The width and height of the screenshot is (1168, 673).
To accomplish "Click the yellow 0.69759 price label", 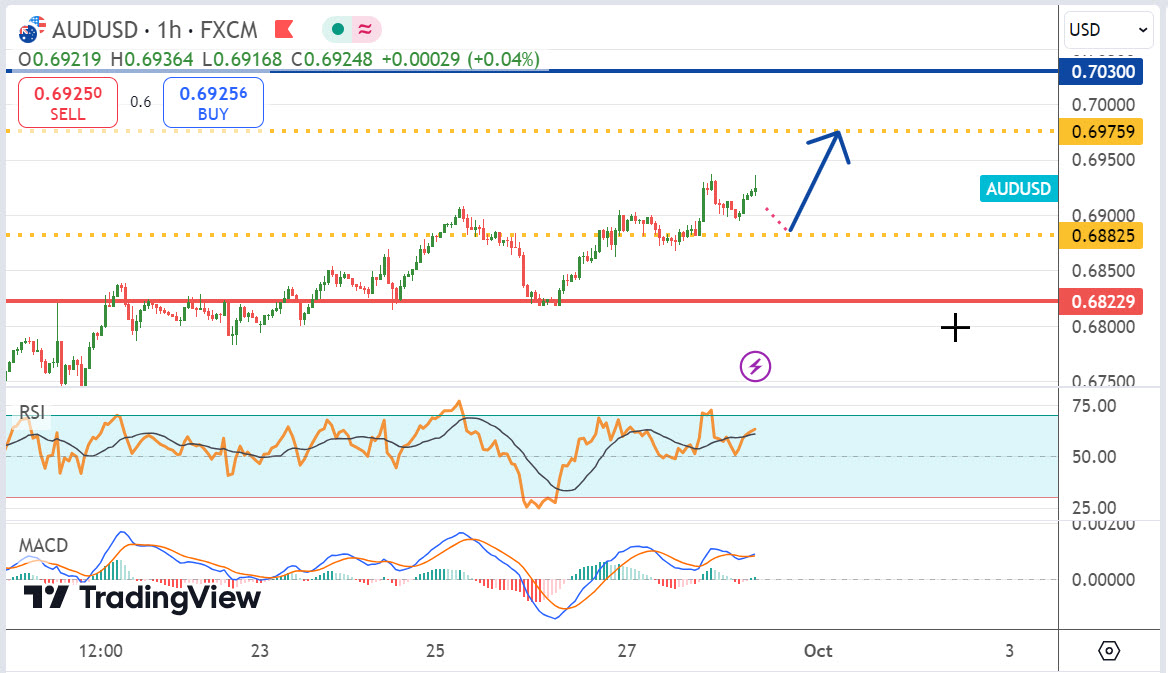I will point(1102,131).
